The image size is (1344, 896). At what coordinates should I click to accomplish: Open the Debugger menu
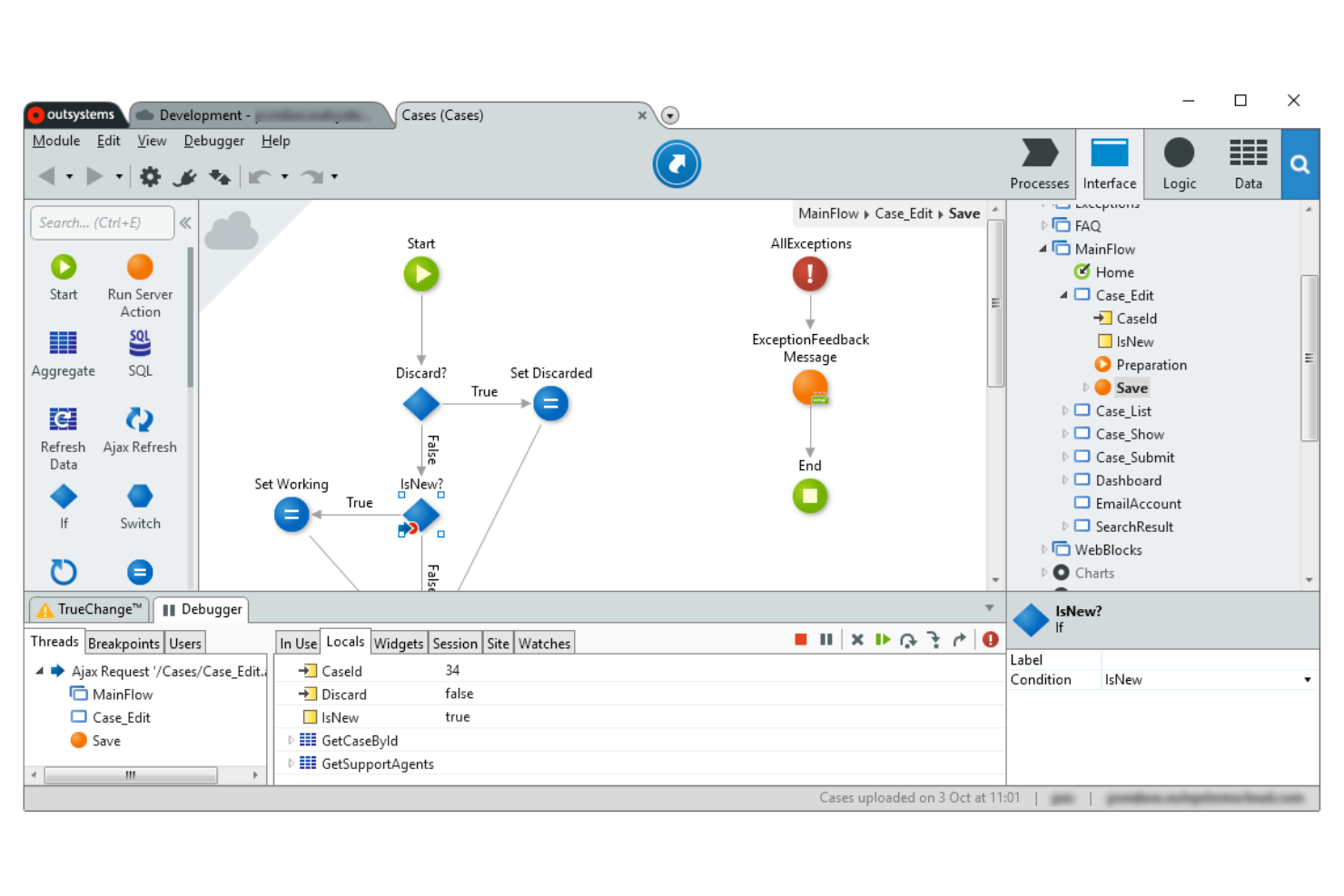(213, 141)
